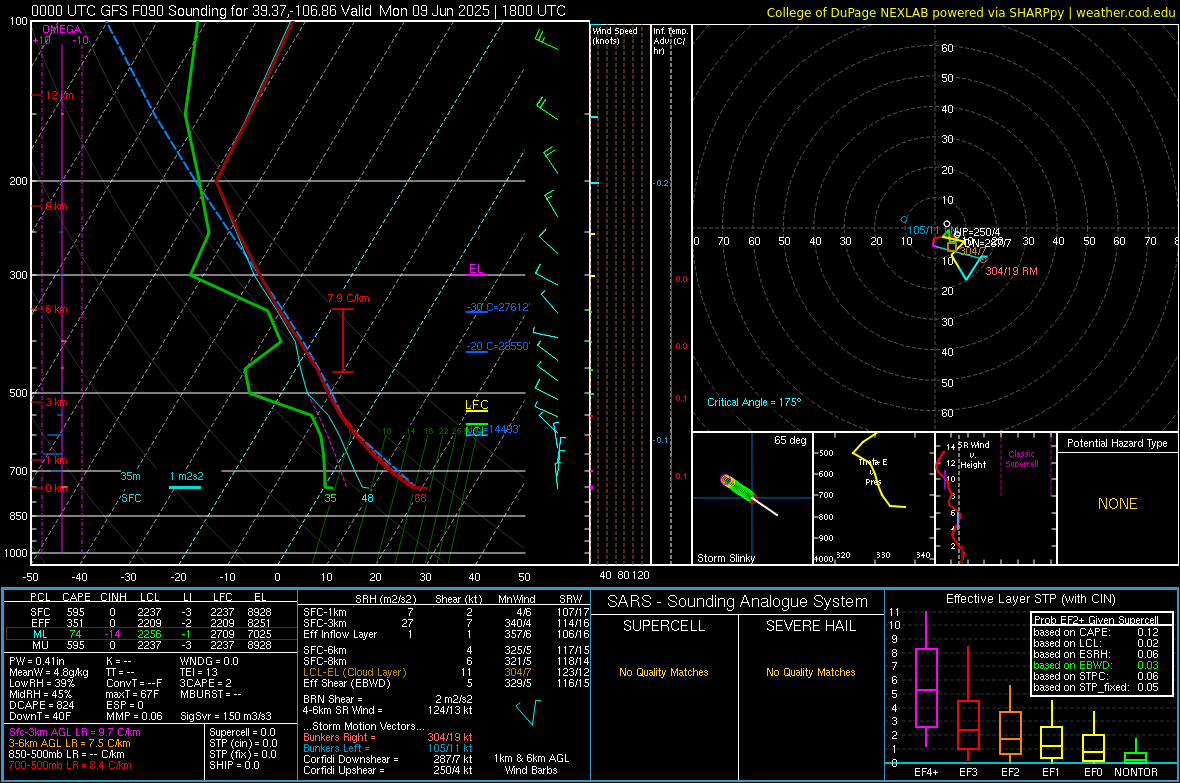The image size is (1180, 783).
Task: Click the Prob EF2+ Given Supercell heading
Action: coord(1096,620)
